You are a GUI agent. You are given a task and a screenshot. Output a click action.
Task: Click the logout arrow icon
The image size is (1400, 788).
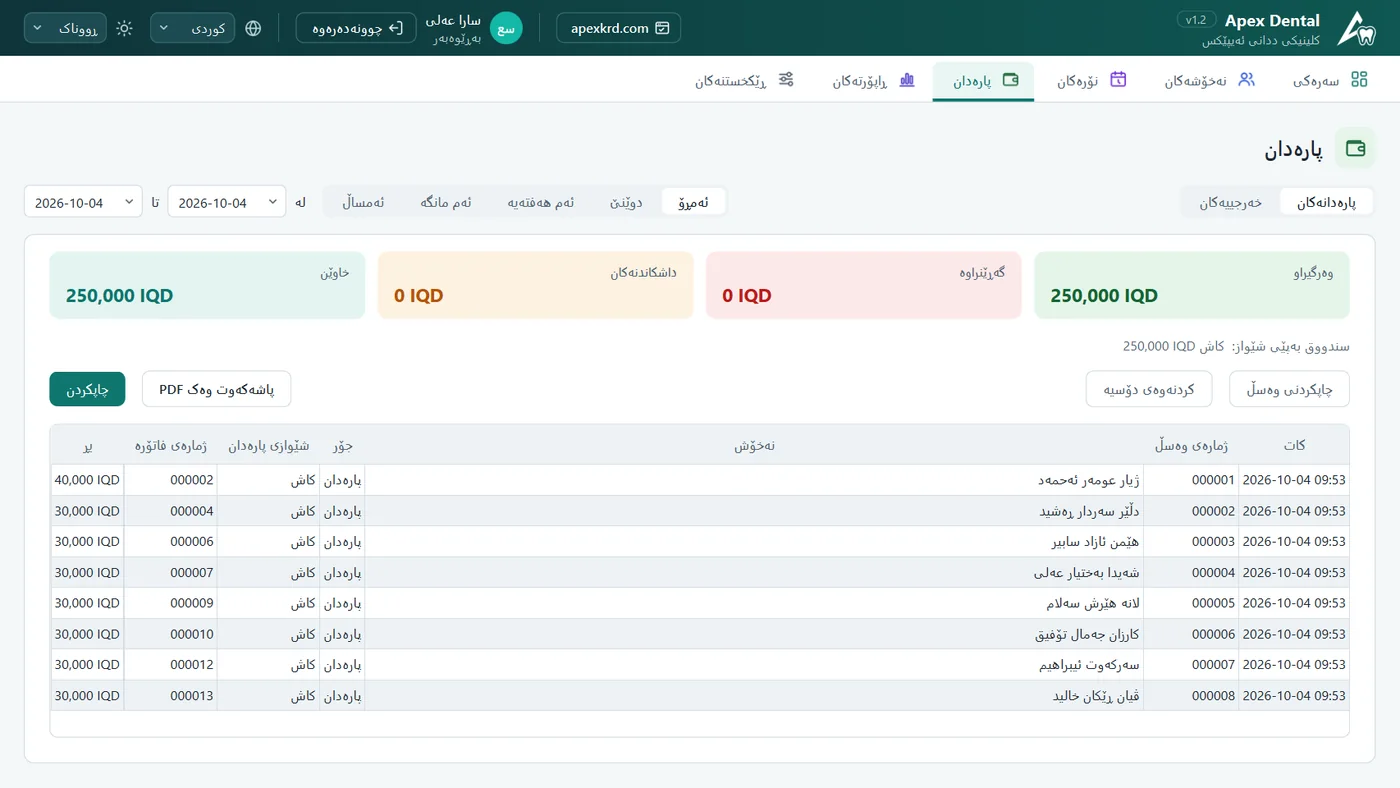[396, 28]
